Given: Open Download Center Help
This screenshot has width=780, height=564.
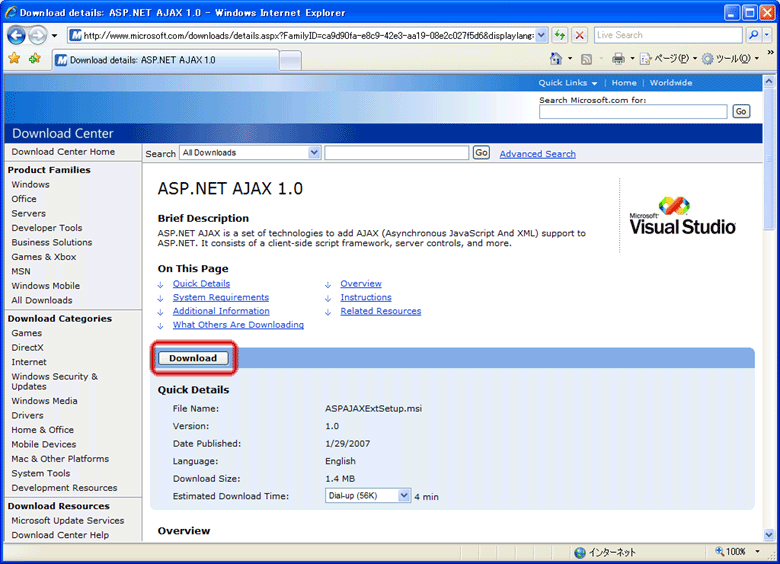Looking at the screenshot, I should tap(60, 535).
